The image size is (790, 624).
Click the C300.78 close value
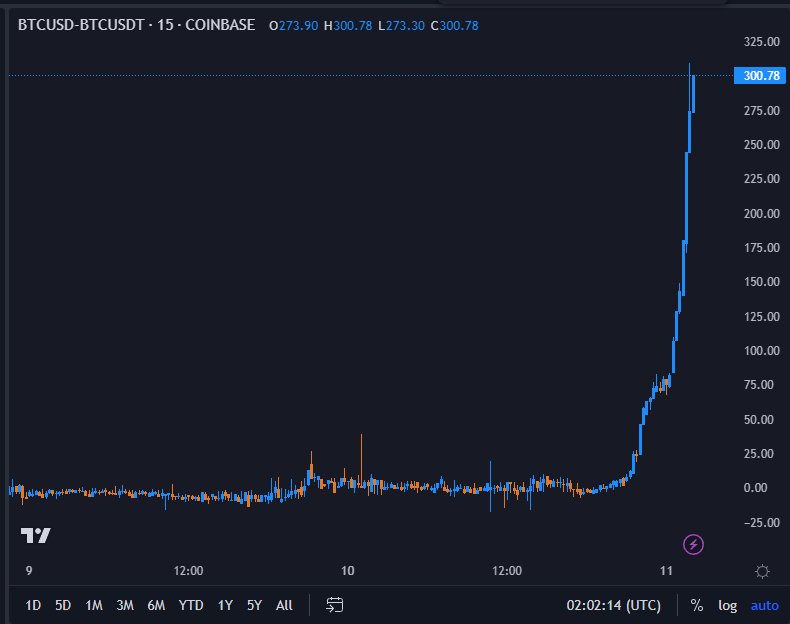coord(454,26)
